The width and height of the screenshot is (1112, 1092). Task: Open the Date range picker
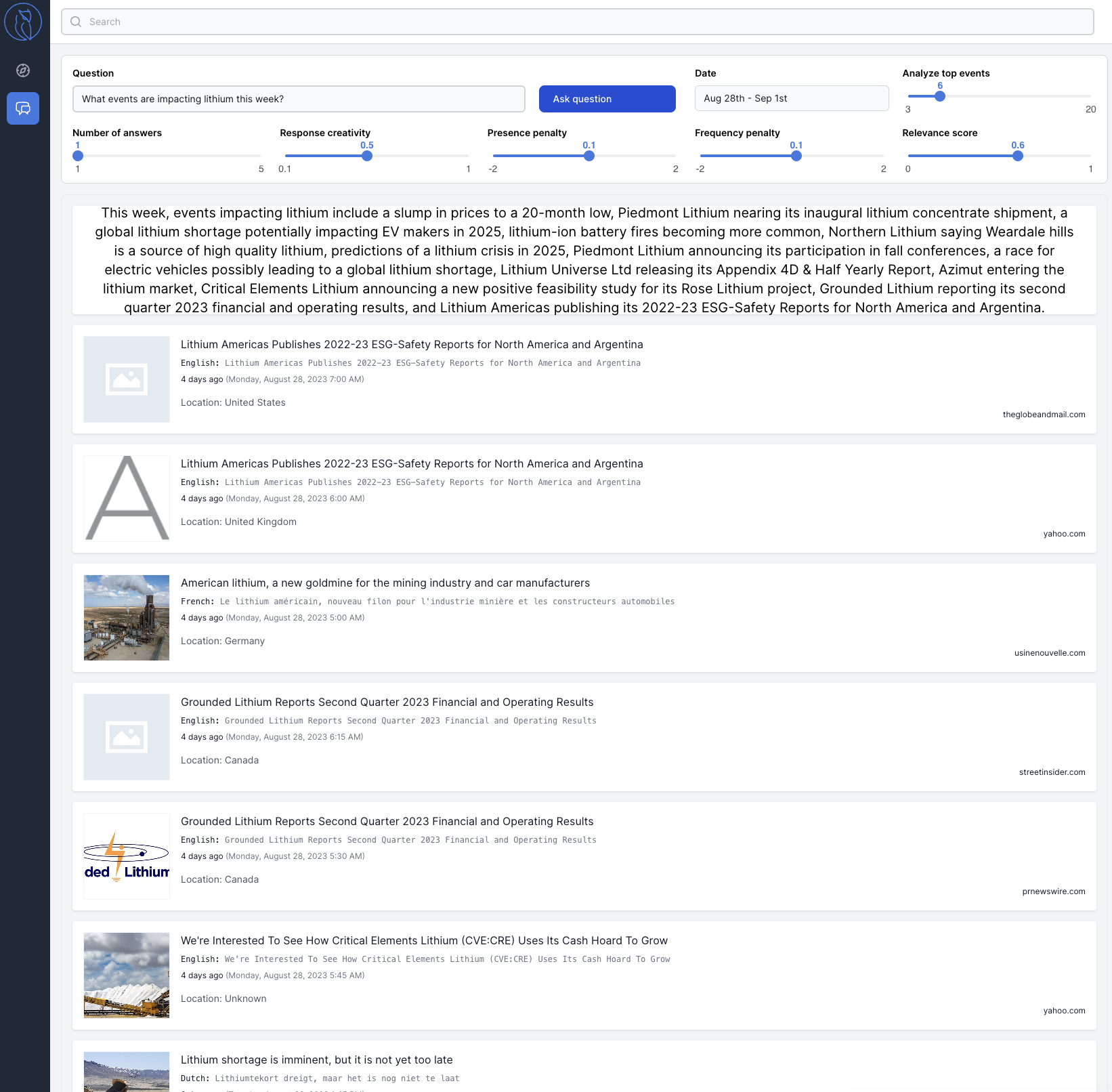[792, 98]
